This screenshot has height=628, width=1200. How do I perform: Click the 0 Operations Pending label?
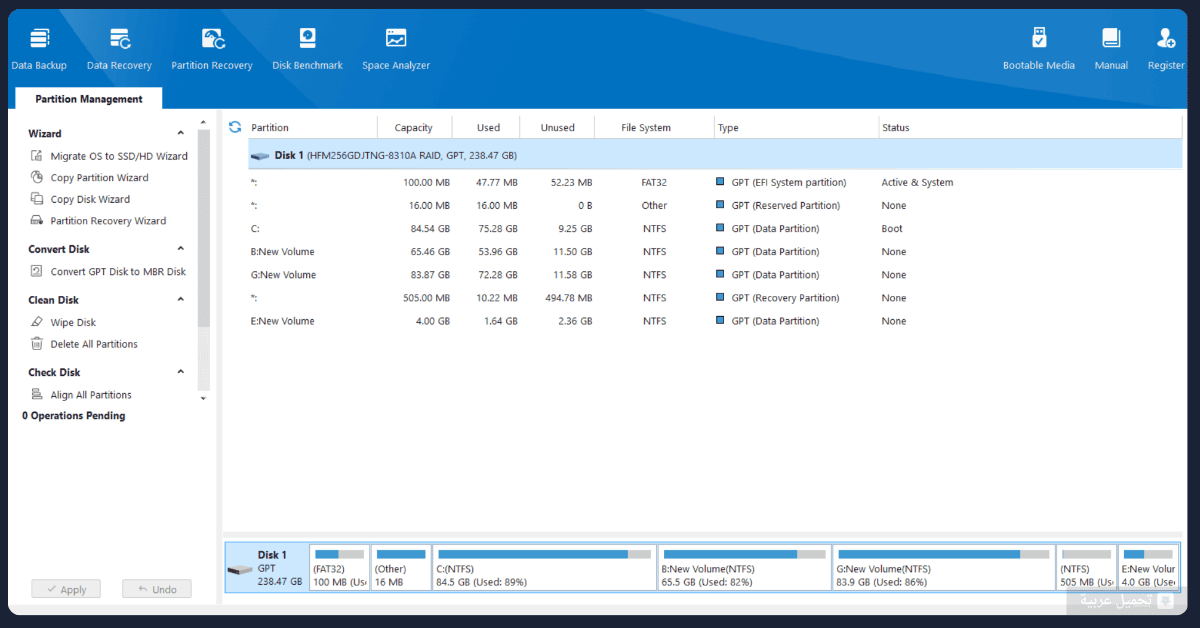(x=74, y=416)
